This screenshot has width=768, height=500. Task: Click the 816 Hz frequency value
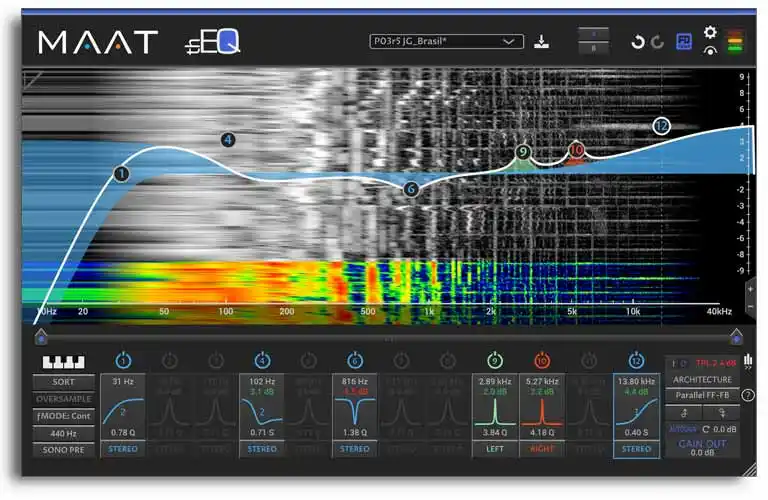point(355,381)
